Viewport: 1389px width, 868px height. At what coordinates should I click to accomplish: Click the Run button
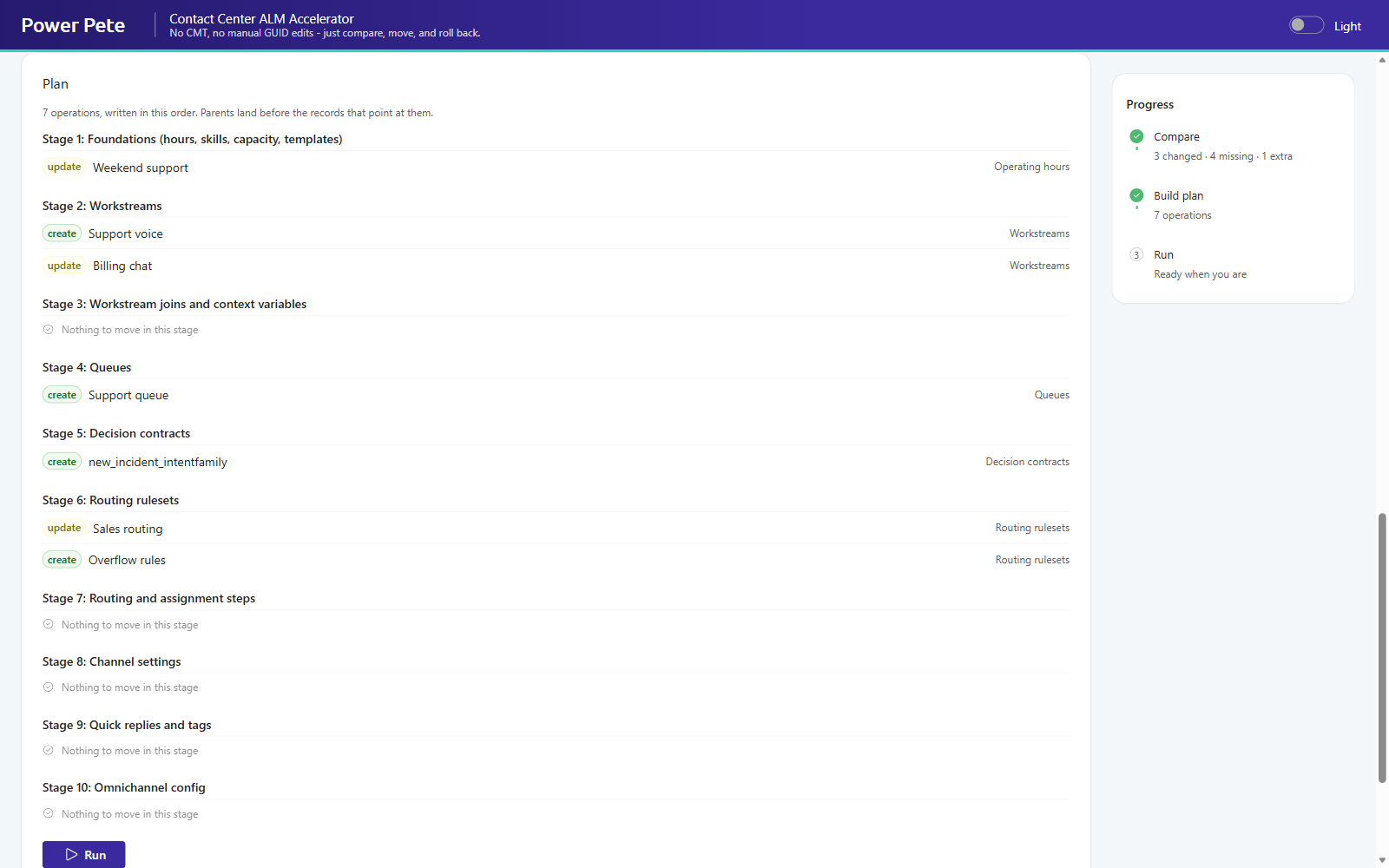click(83, 855)
